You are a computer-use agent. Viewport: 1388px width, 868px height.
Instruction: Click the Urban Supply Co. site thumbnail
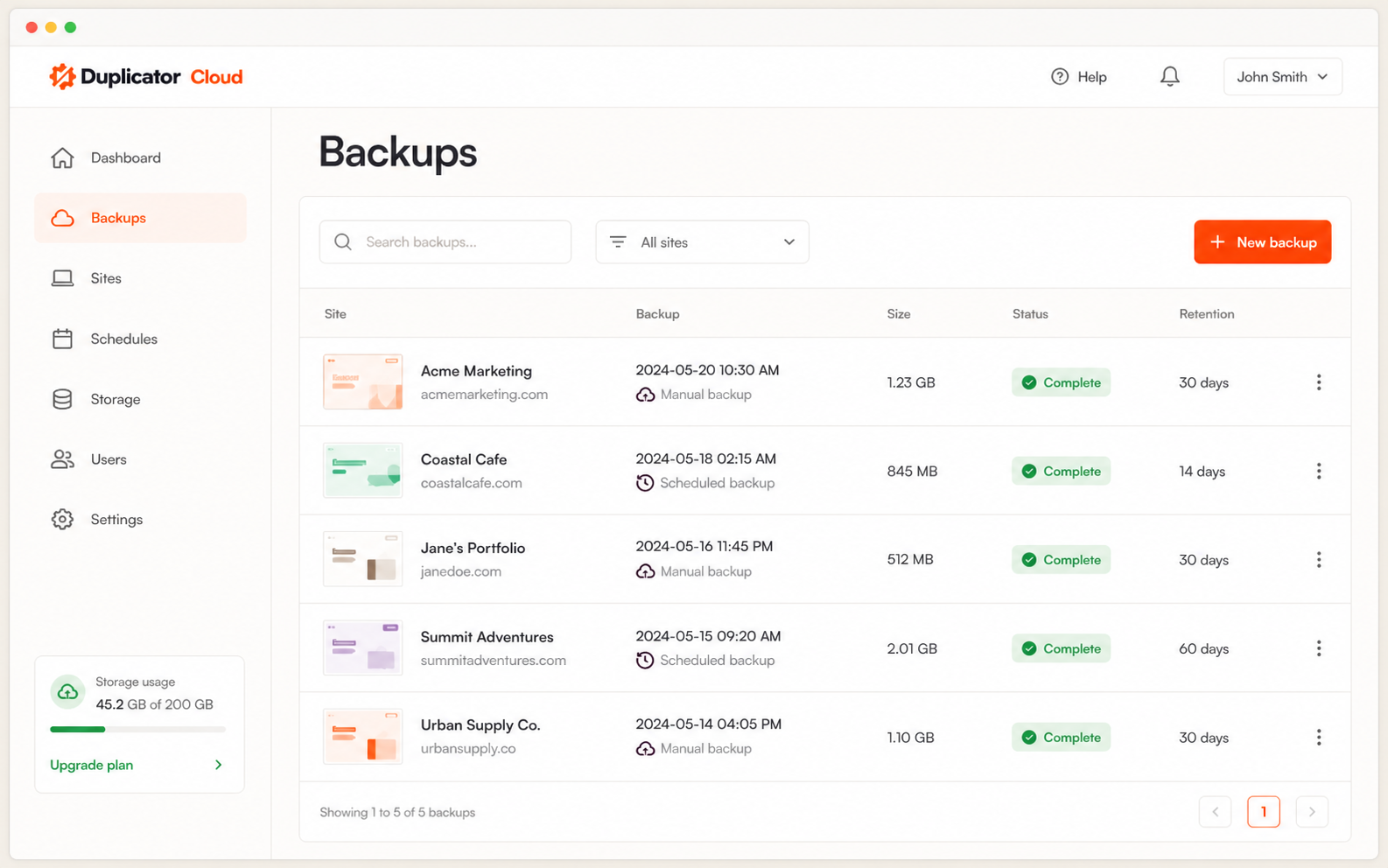362,737
